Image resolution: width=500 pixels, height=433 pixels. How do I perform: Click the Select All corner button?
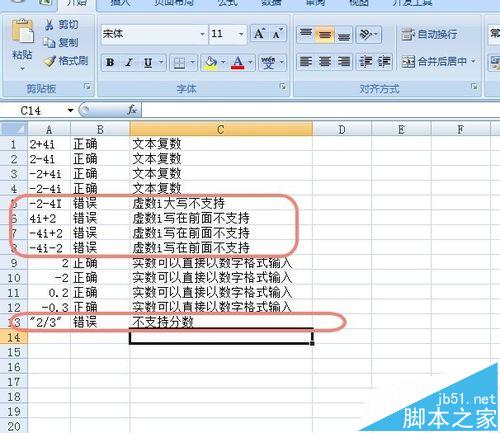click(14, 129)
